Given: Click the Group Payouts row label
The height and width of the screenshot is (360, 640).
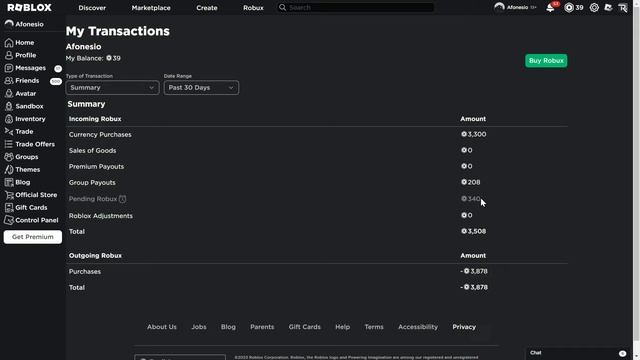Looking at the screenshot, I should pos(92,182).
